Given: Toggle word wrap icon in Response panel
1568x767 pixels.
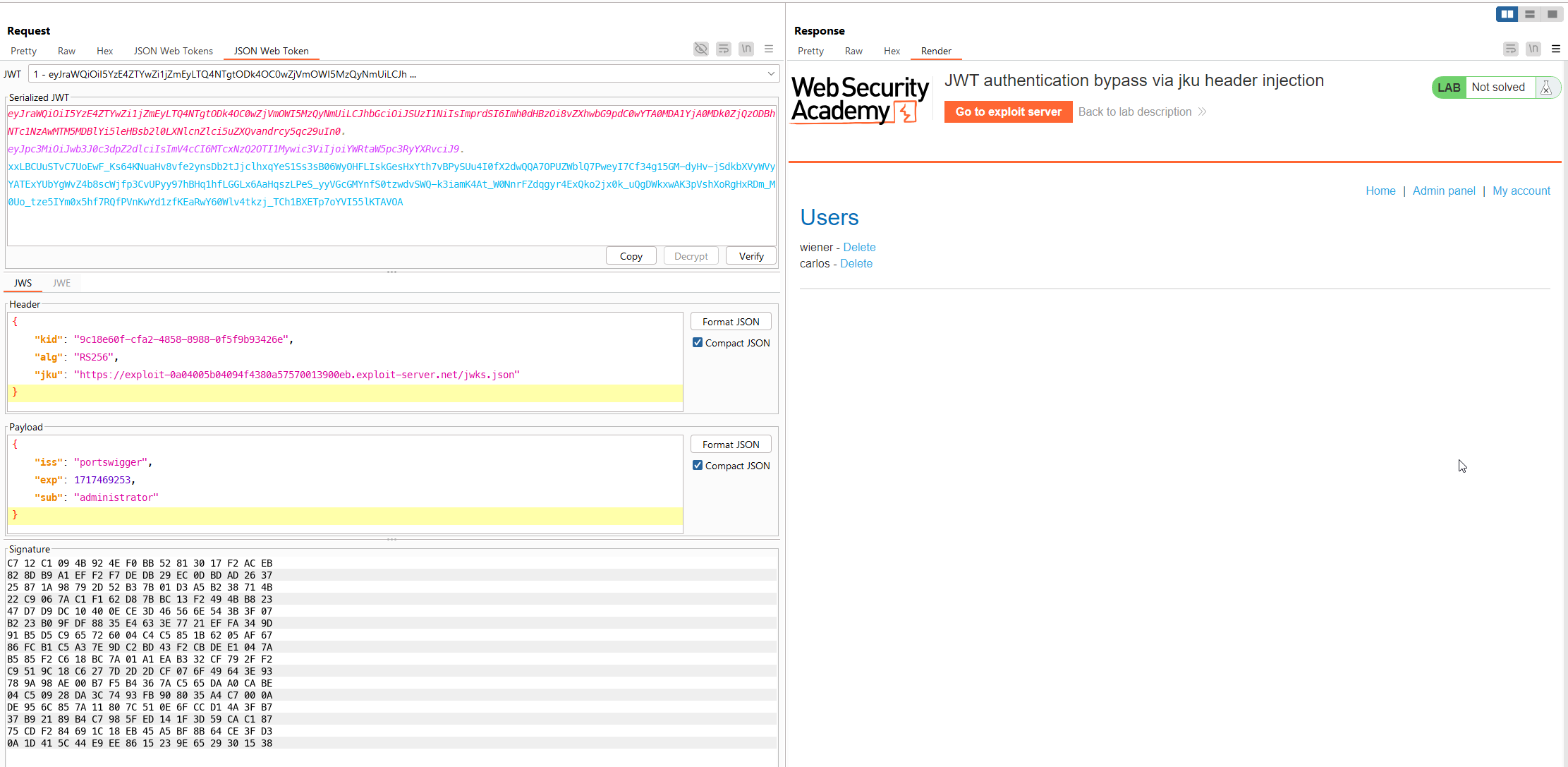Looking at the screenshot, I should tap(1510, 49).
